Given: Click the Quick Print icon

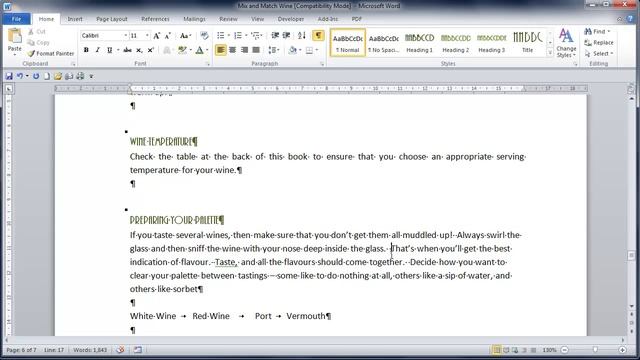Looking at the screenshot, I should (x=69, y=76).
